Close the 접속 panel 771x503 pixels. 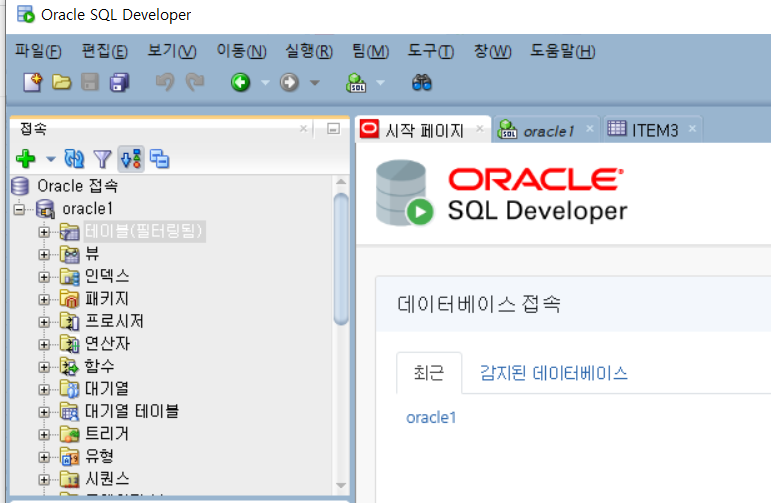pos(303,129)
